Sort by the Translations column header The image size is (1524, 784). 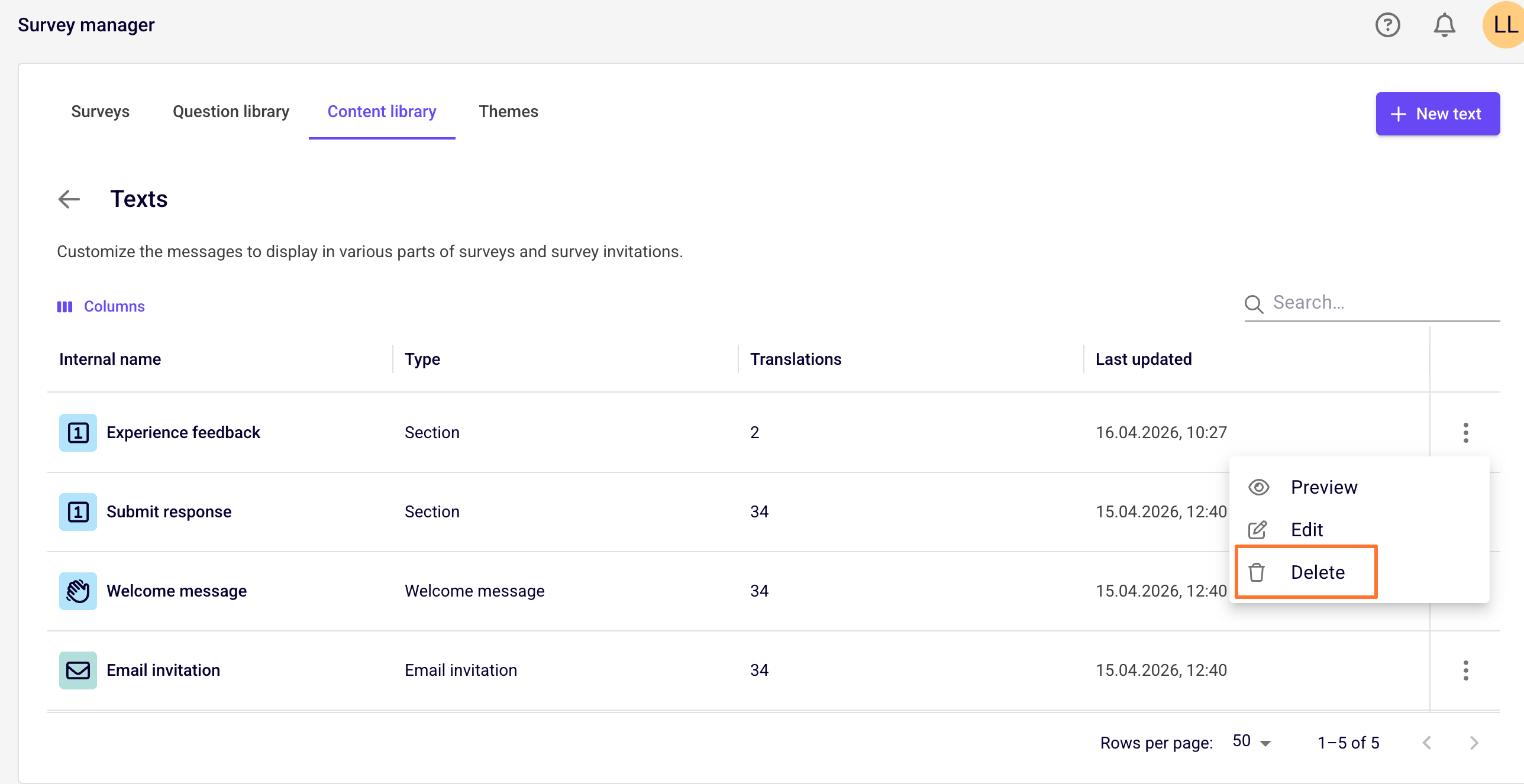(x=796, y=359)
